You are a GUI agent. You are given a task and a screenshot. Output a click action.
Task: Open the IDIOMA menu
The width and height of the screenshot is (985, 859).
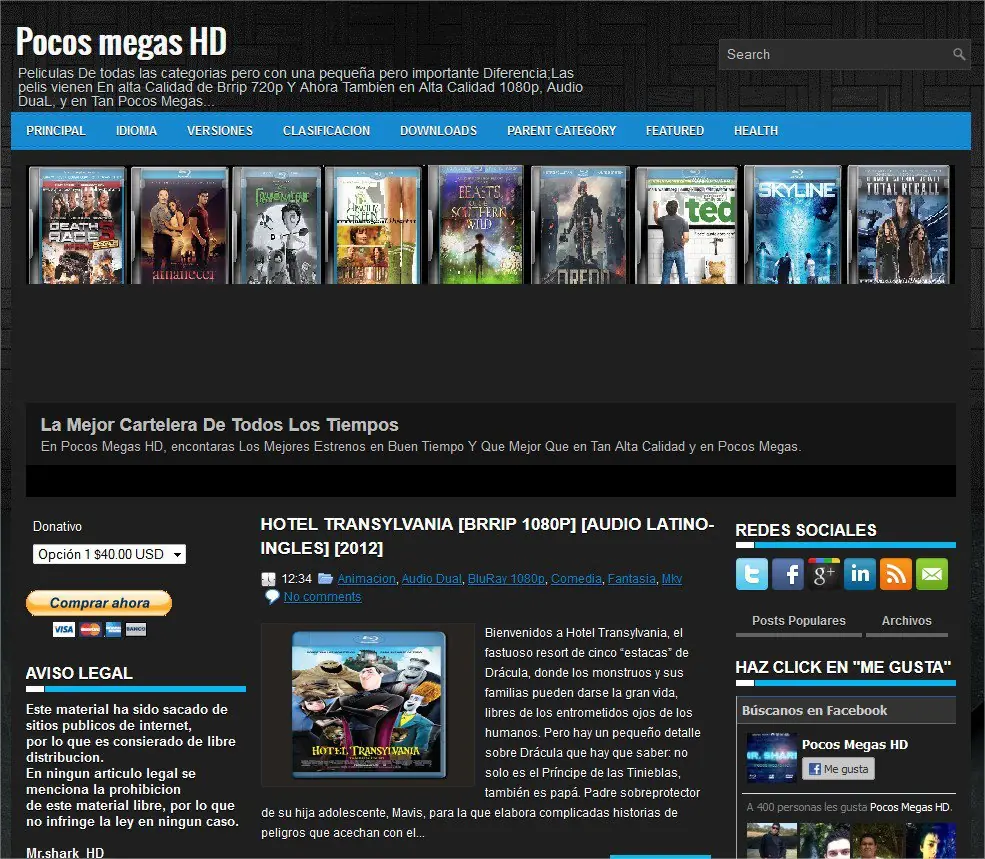pos(136,131)
